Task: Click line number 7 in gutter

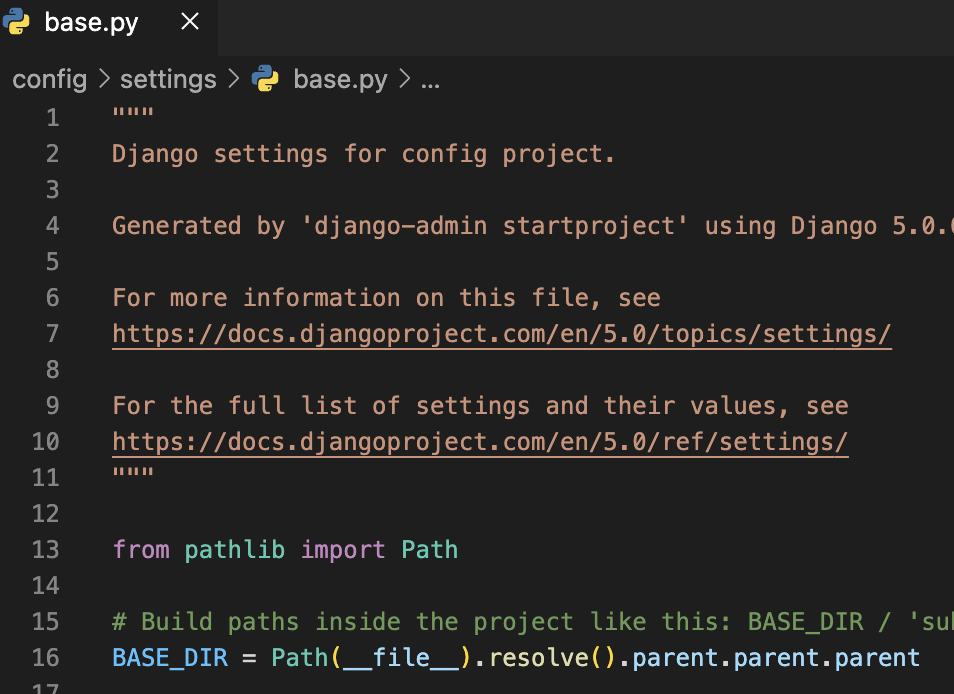Action: pos(53,334)
